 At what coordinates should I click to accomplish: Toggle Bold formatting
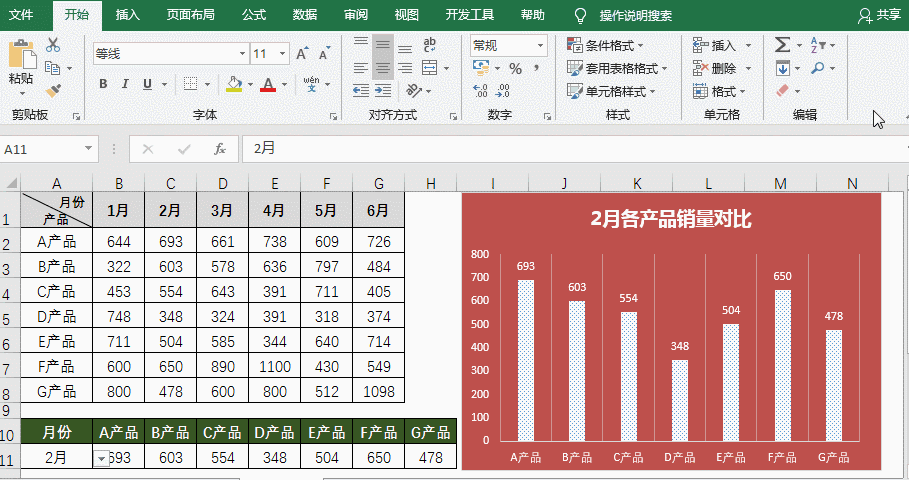pyautogui.click(x=103, y=84)
